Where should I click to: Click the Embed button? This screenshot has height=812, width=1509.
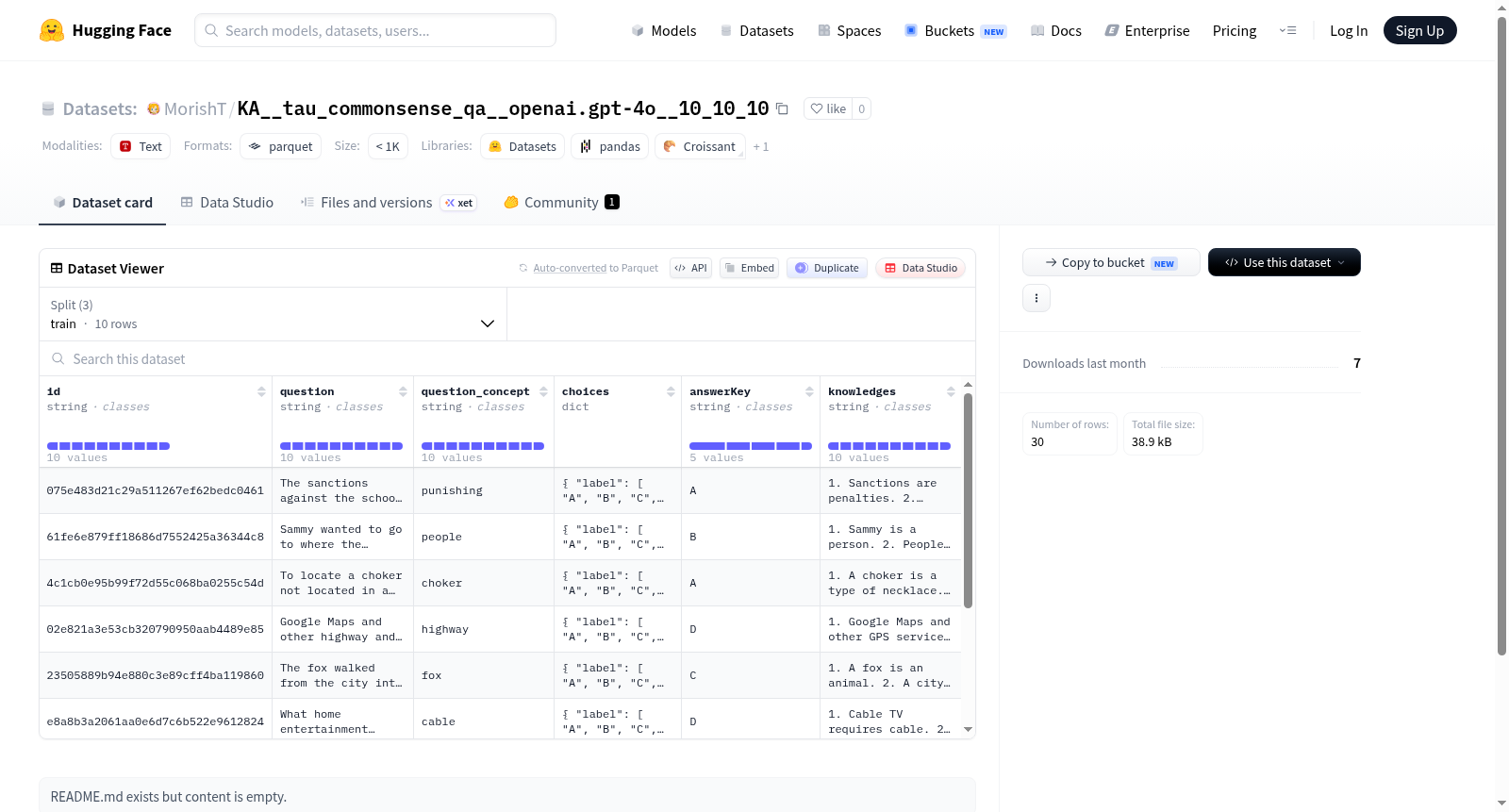750,268
